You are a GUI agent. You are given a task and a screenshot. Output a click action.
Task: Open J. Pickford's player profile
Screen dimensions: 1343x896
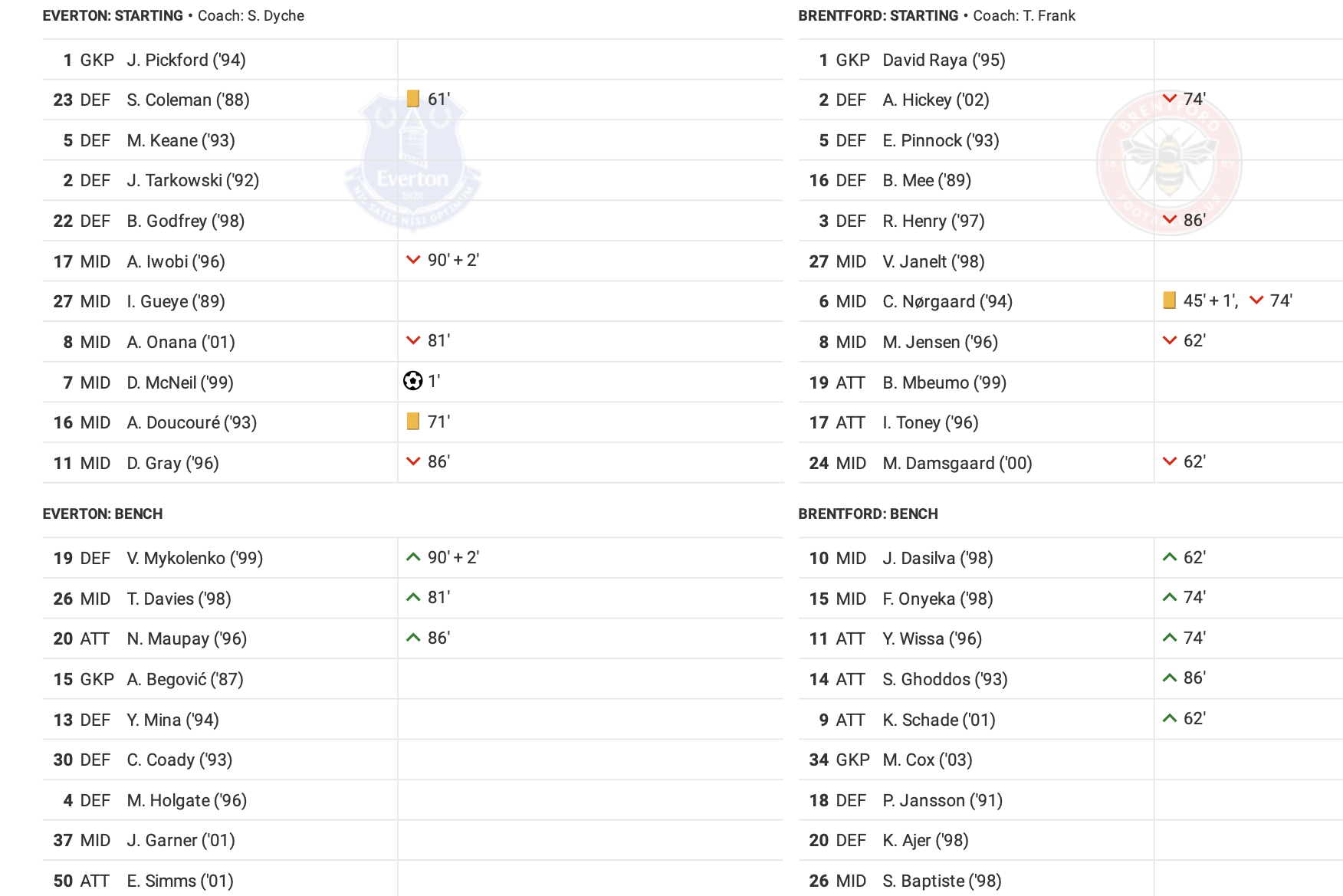point(186,60)
